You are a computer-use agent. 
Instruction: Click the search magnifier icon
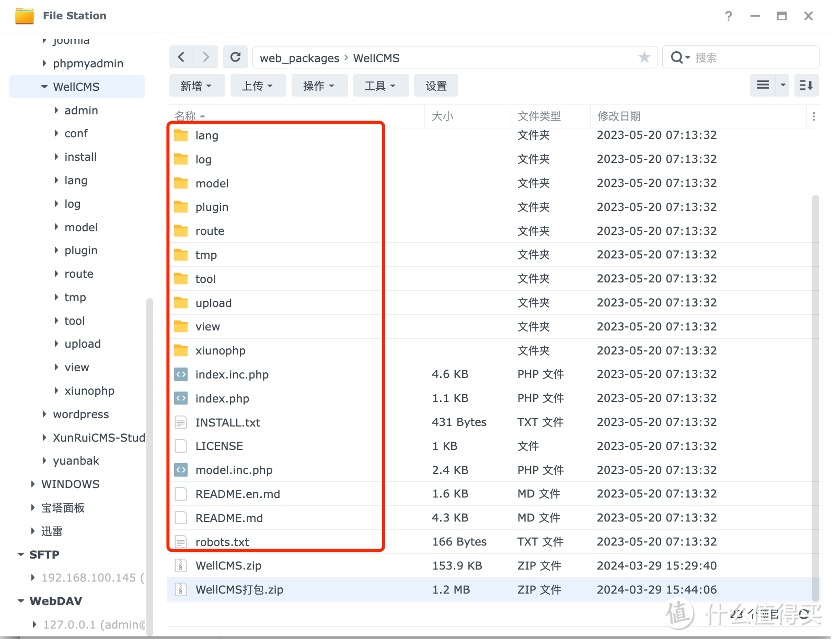pos(677,57)
